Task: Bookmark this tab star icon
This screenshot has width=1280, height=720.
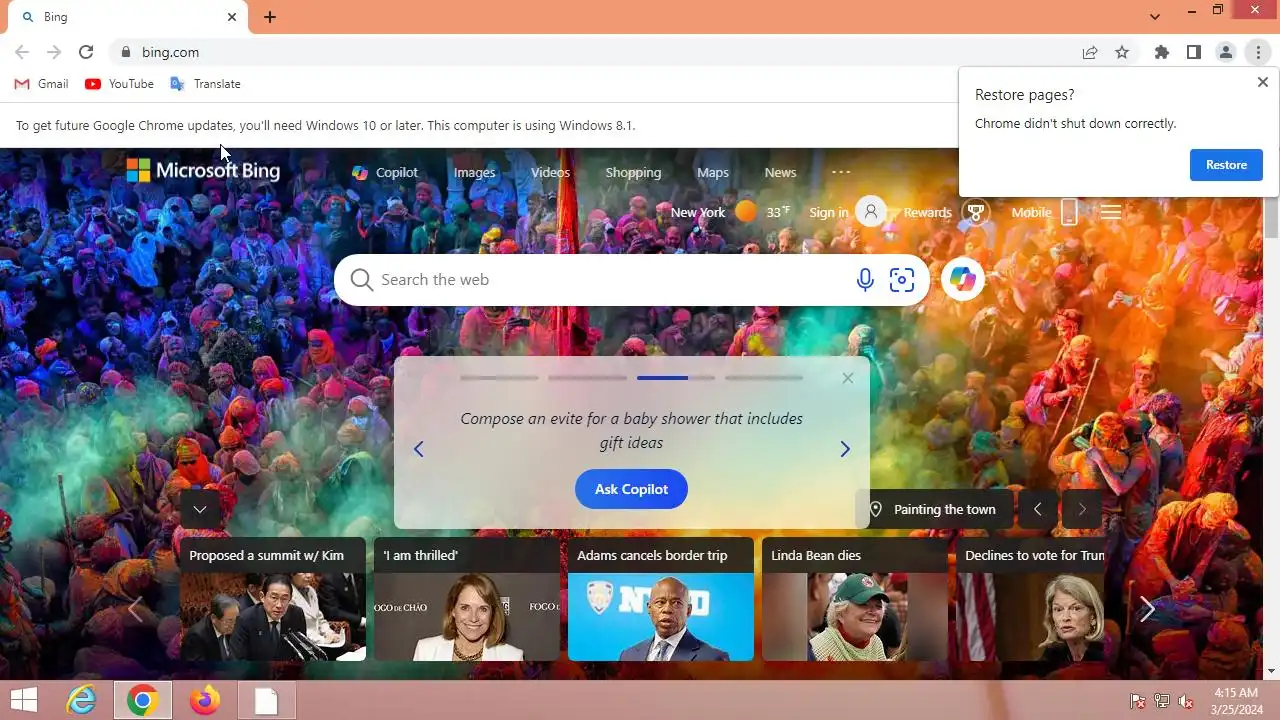Action: [1122, 52]
